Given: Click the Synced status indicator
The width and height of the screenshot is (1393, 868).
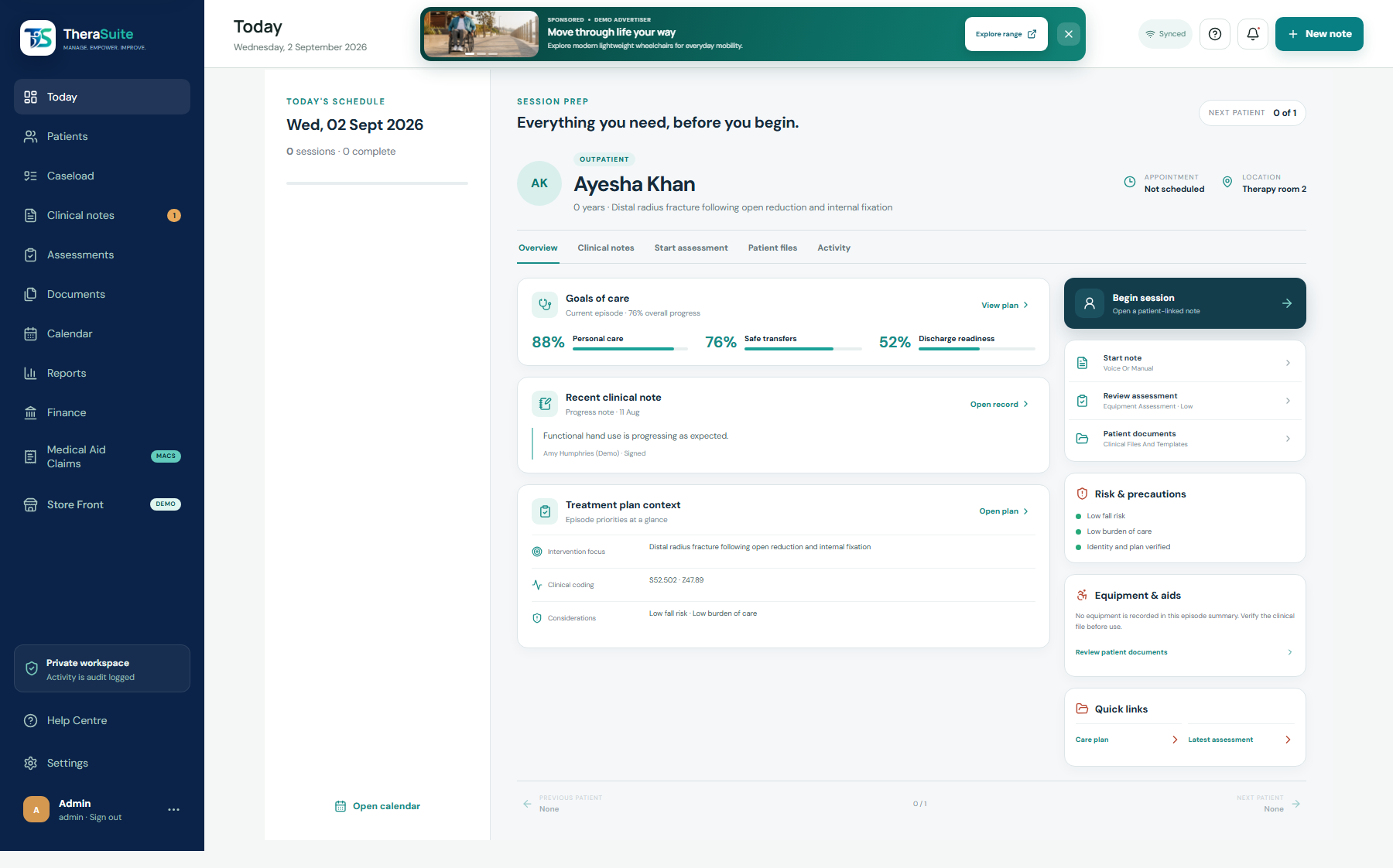Looking at the screenshot, I should (x=1165, y=34).
